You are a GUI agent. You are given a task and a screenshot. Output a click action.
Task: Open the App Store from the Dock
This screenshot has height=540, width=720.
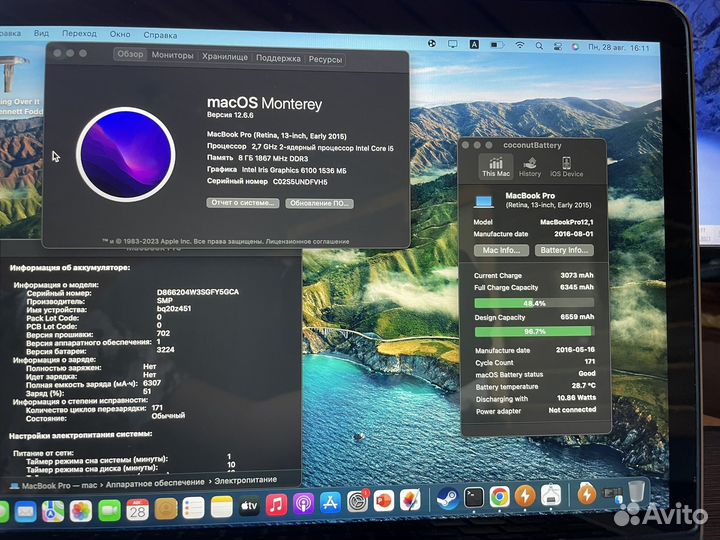tap(330, 503)
